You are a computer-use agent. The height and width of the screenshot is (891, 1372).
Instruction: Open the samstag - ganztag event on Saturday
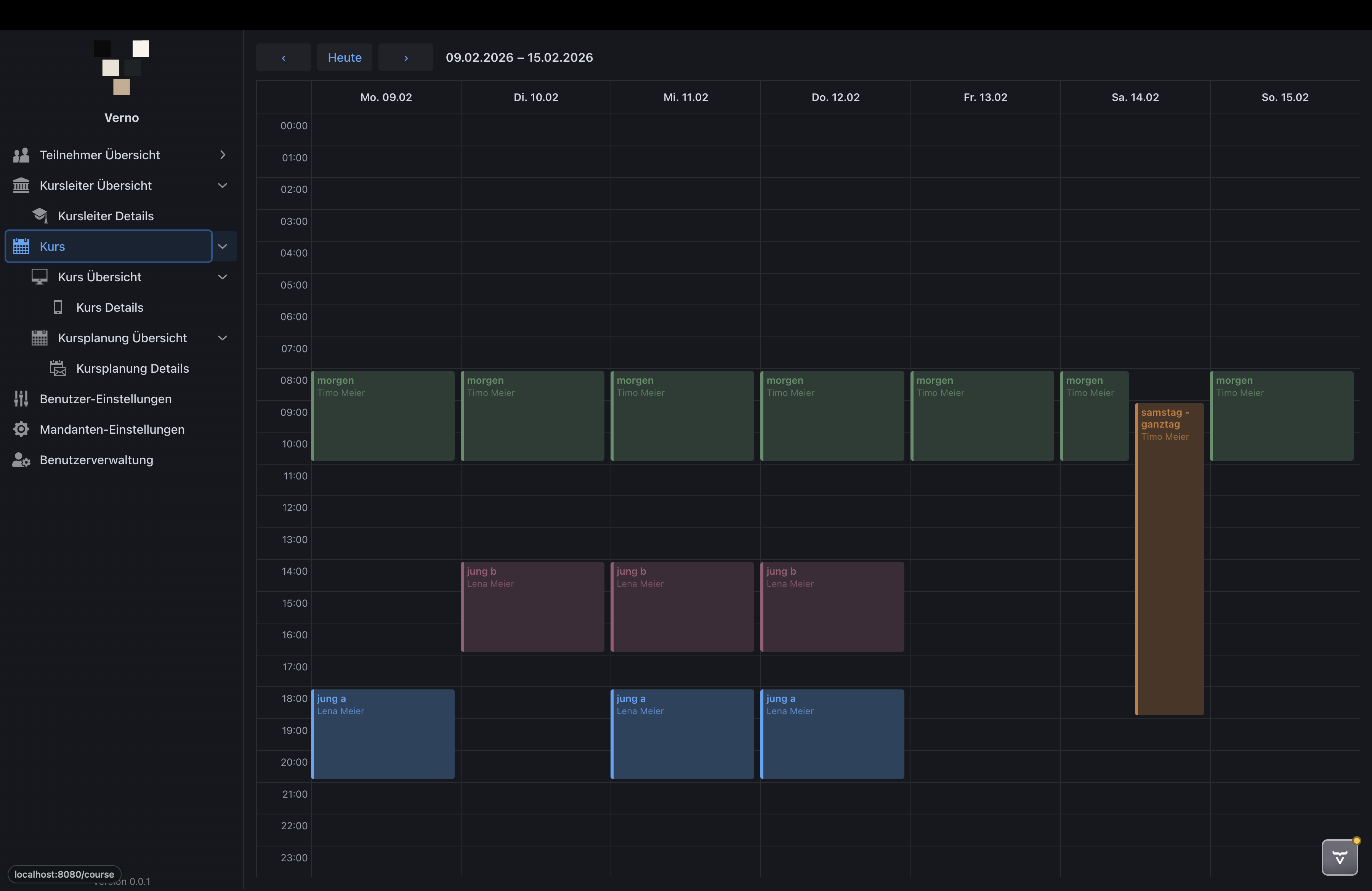pyautogui.click(x=1170, y=559)
